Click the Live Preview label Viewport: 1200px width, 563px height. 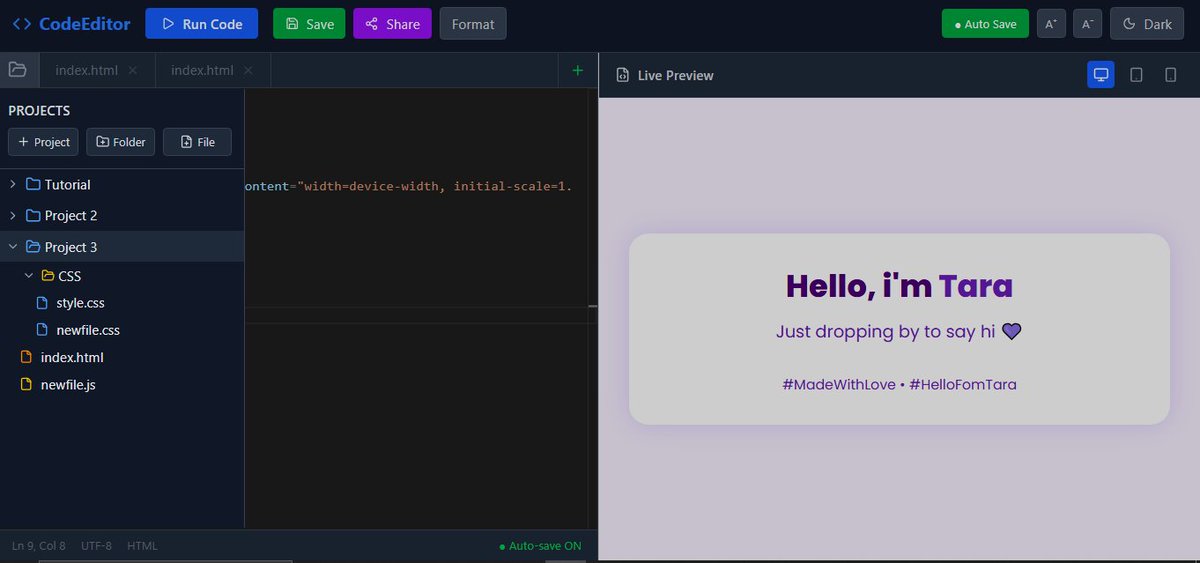676,75
